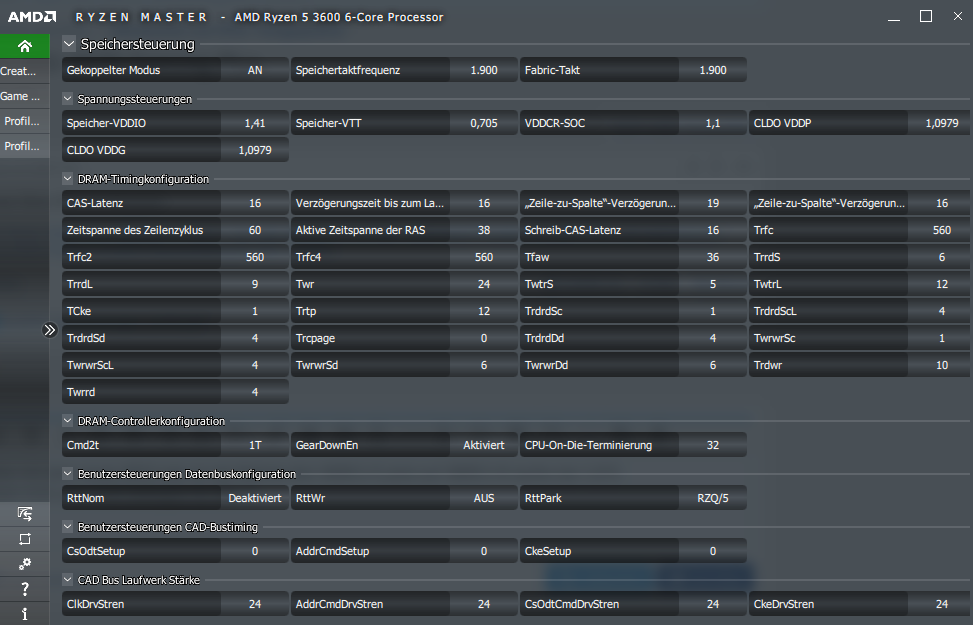Screen dimensions: 973x625
Task: Click the Trfc2 row
Action: tap(176, 257)
